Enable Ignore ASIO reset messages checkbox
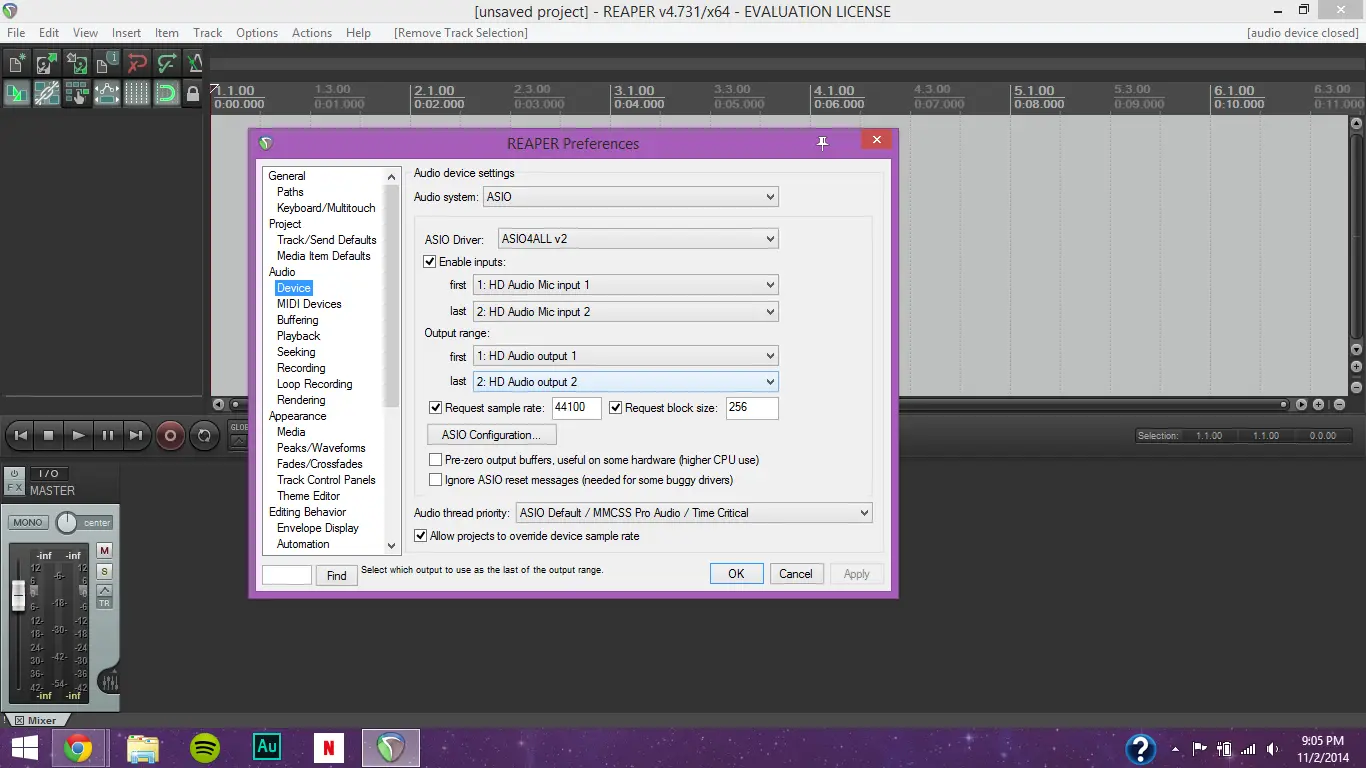Viewport: 1366px width, 768px height. [x=436, y=480]
